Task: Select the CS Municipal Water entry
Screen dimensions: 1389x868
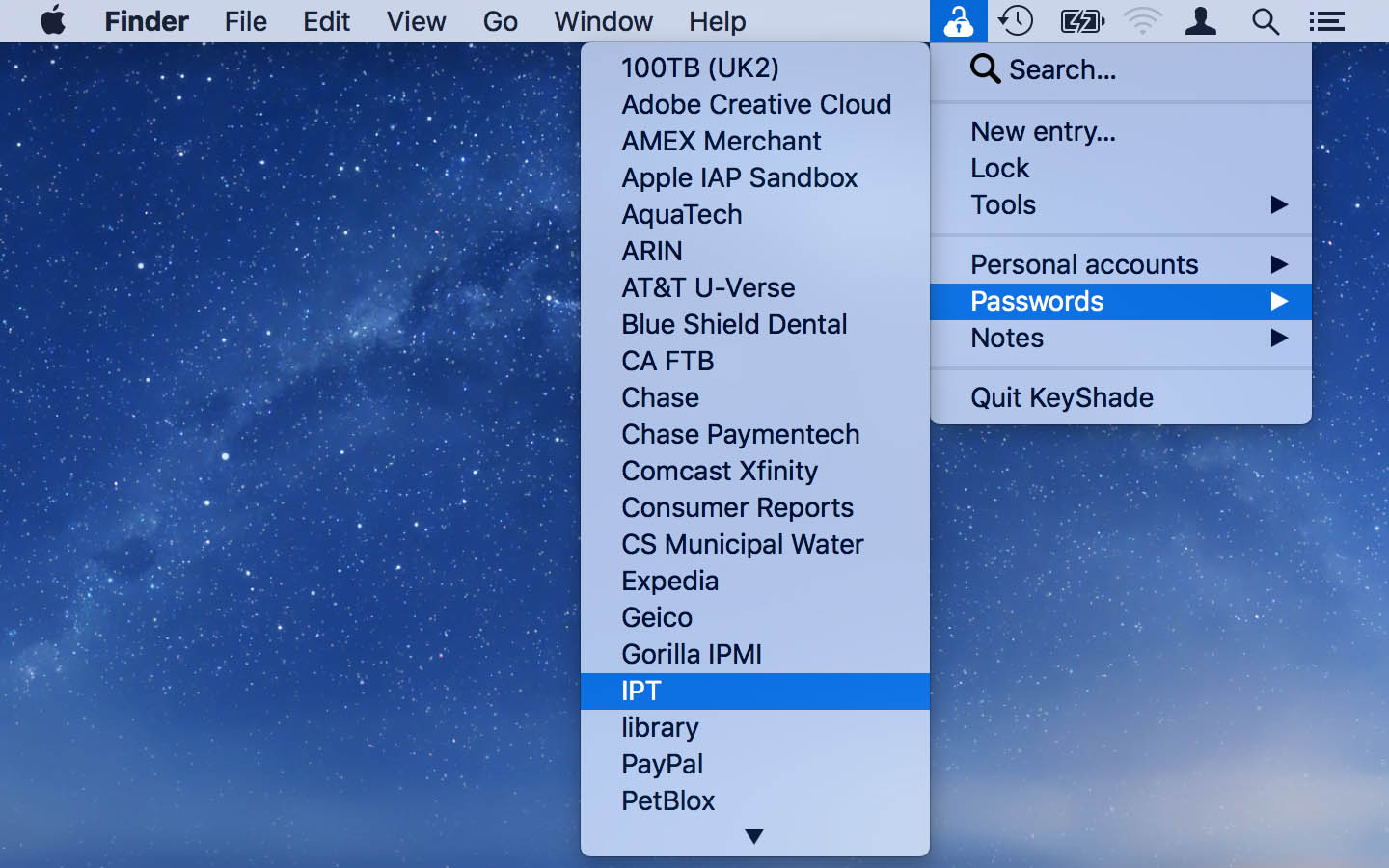Action: click(x=755, y=544)
